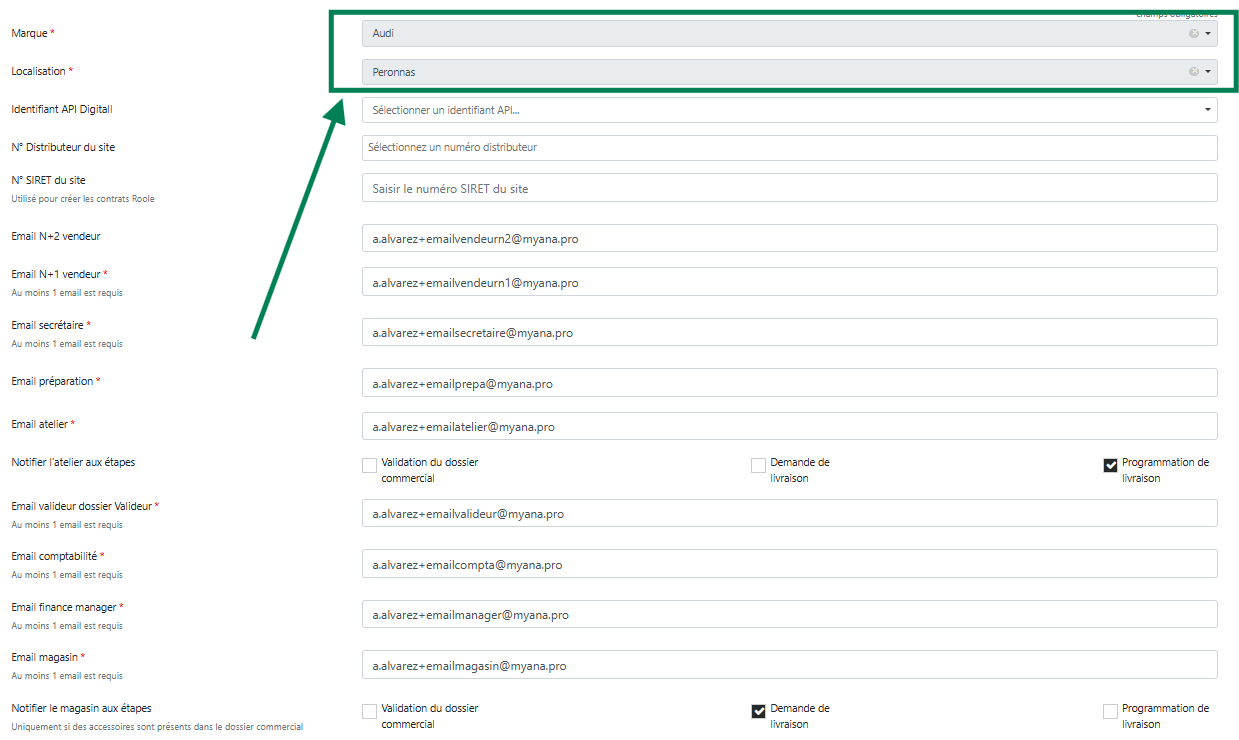This screenshot has width=1239, height=740.
Task: Click the Email finance manager input
Action: pyautogui.click(x=789, y=615)
